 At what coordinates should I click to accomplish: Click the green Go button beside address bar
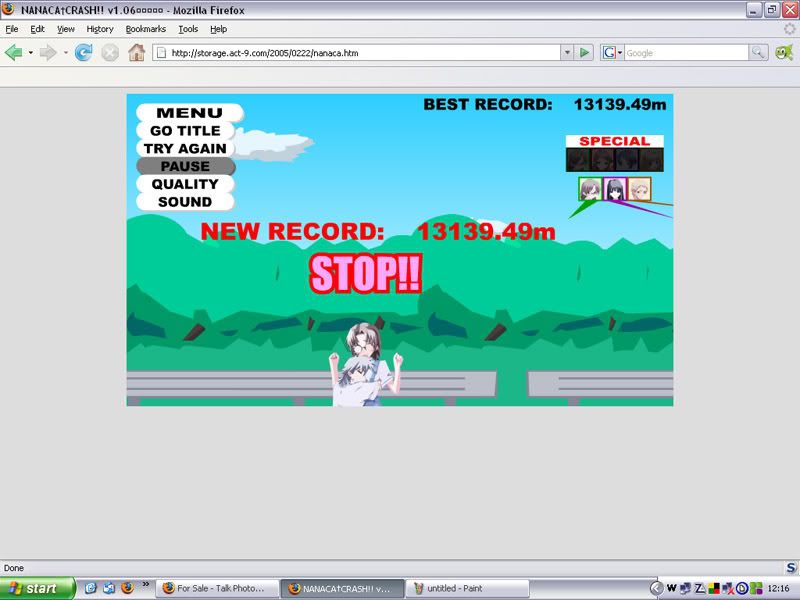(x=585, y=53)
